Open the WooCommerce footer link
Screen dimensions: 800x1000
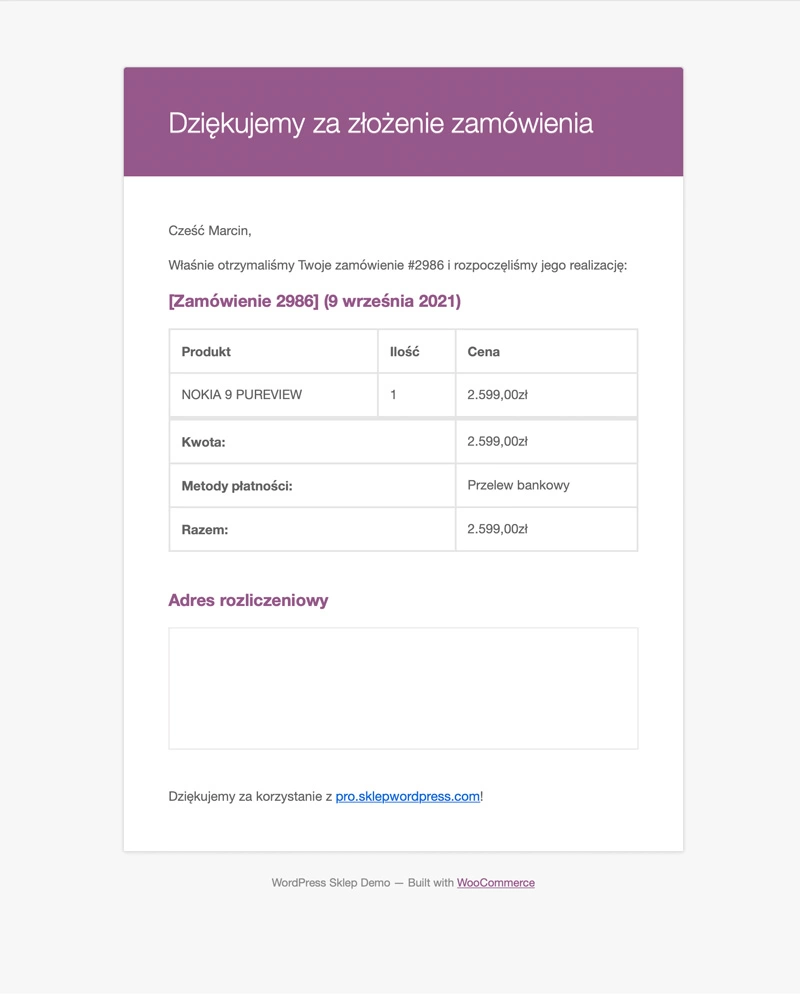[x=496, y=883]
